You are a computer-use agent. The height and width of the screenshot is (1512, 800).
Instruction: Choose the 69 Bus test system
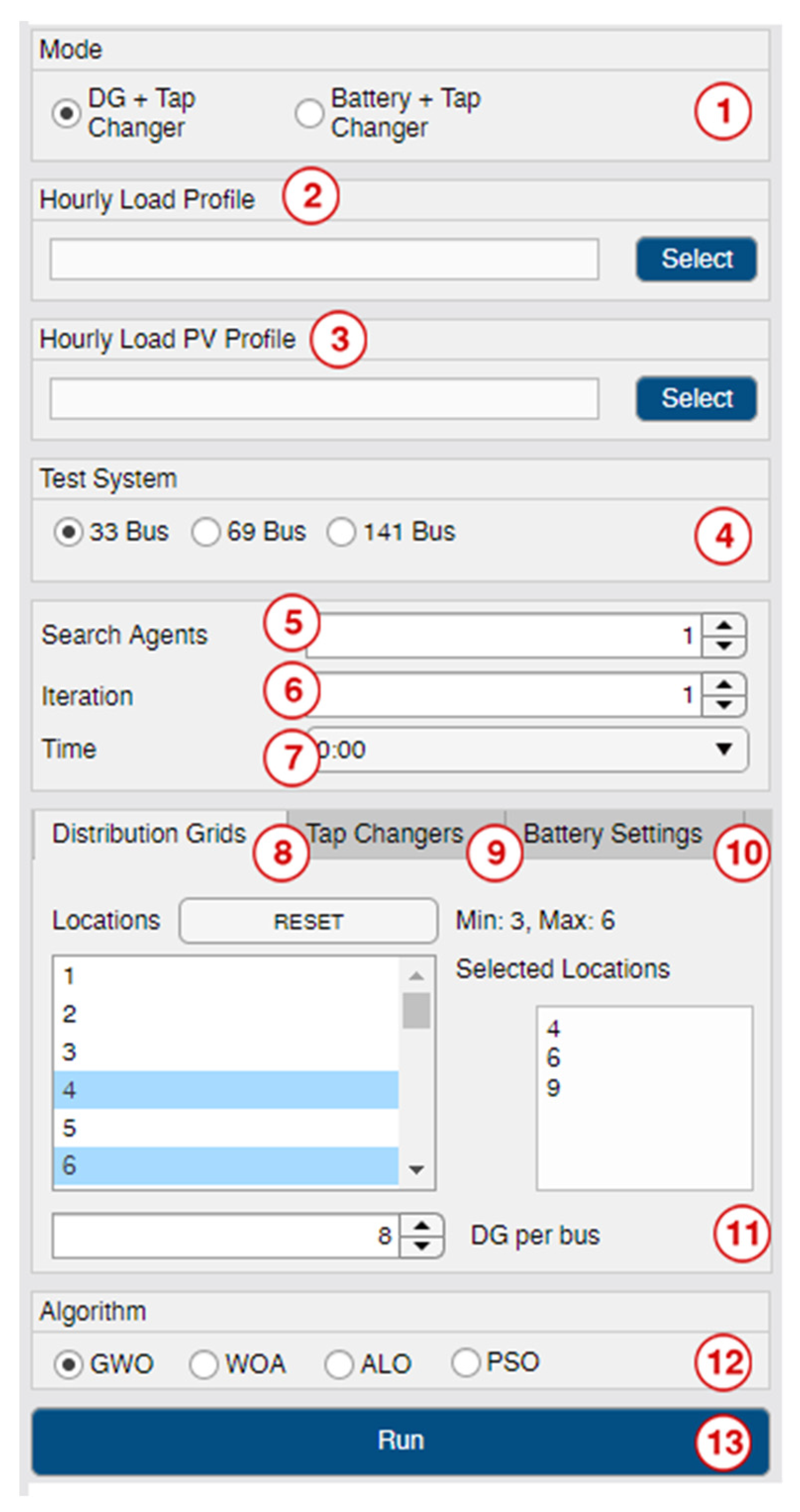point(205,532)
